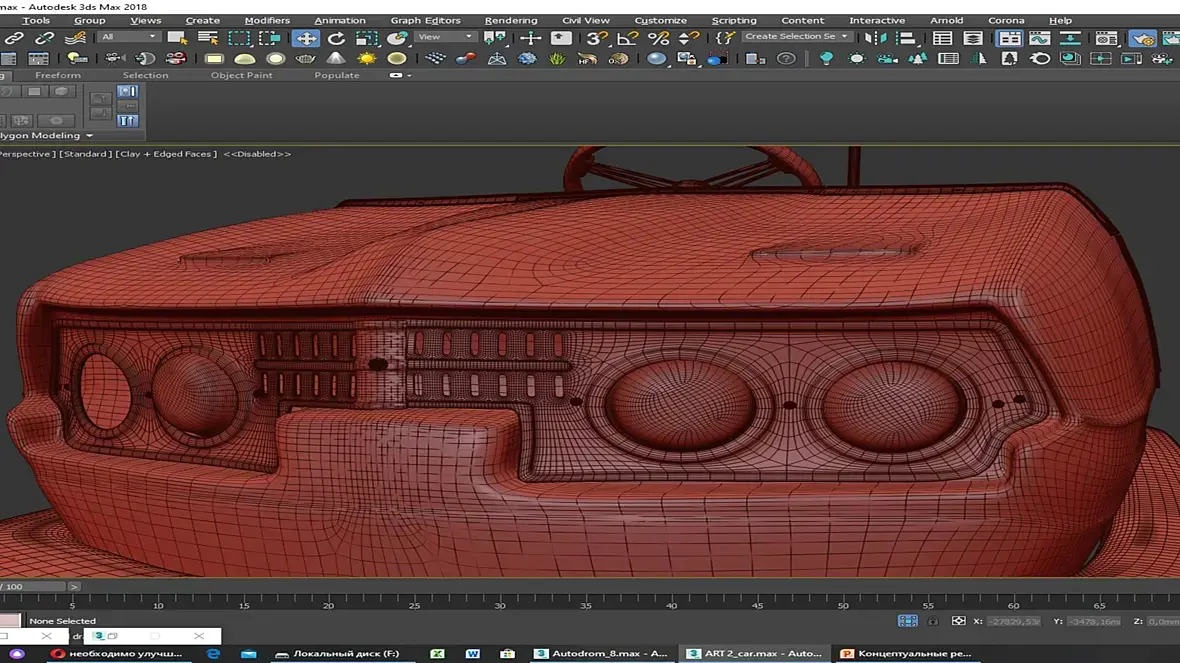The image size is (1180, 663).
Task: Click the yellow sun light icon
Action: click(x=366, y=59)
